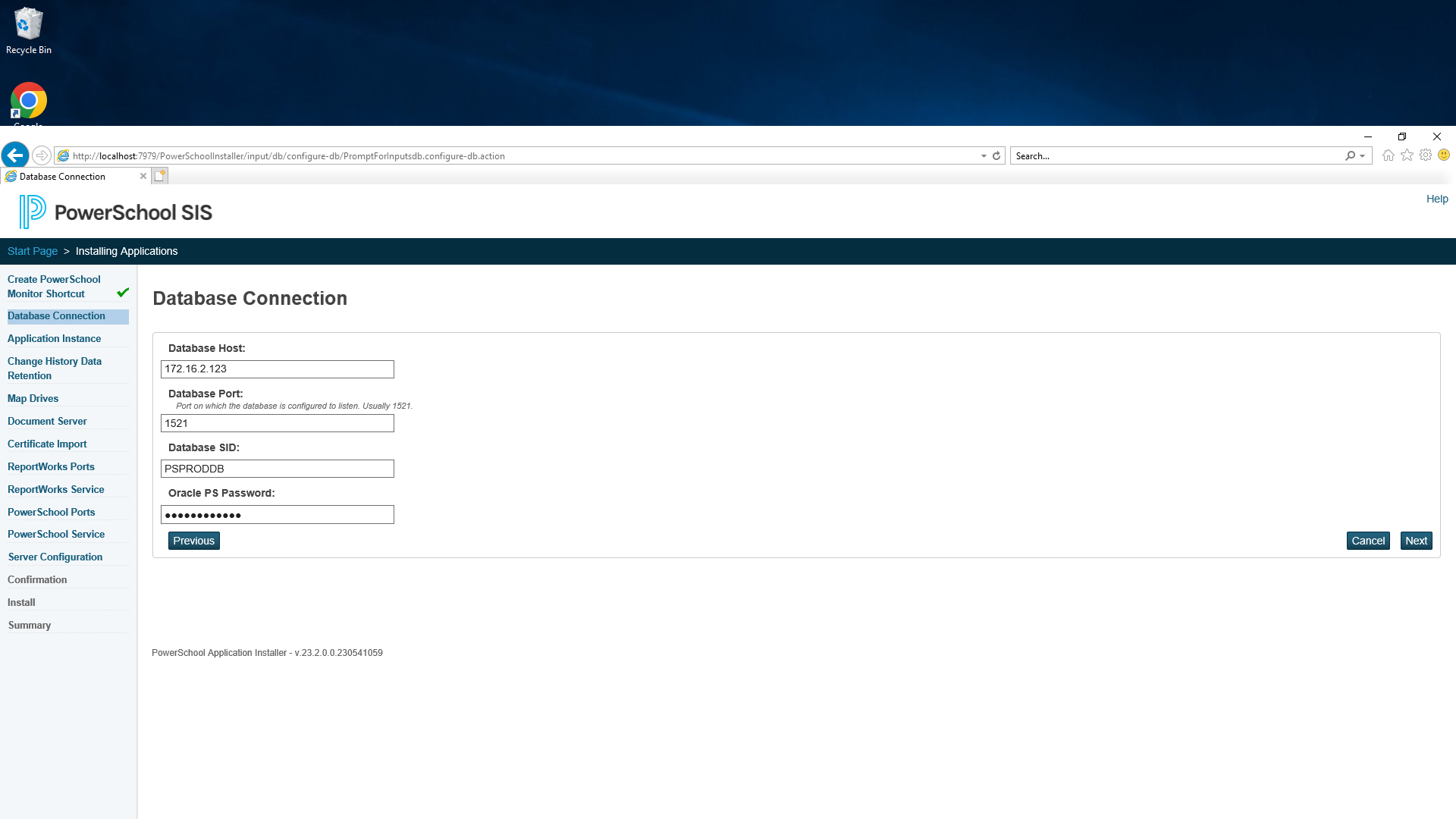Viewport: 1456px width, 819px height.
Task: Click the browser Back arrow button
Action: pyautogui.click(x=15, y=155)
